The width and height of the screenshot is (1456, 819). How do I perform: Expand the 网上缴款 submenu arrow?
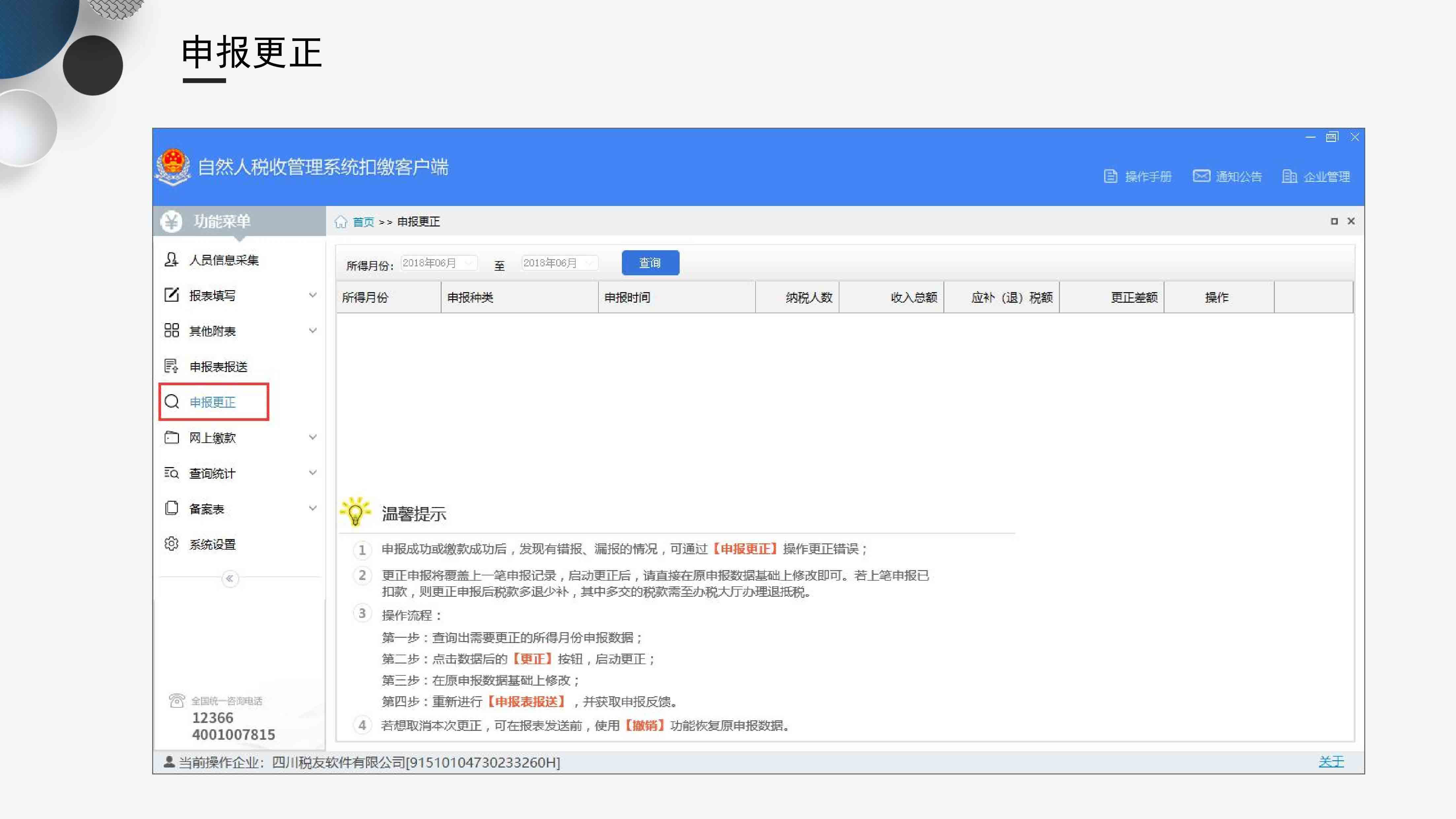click(313, 437)
